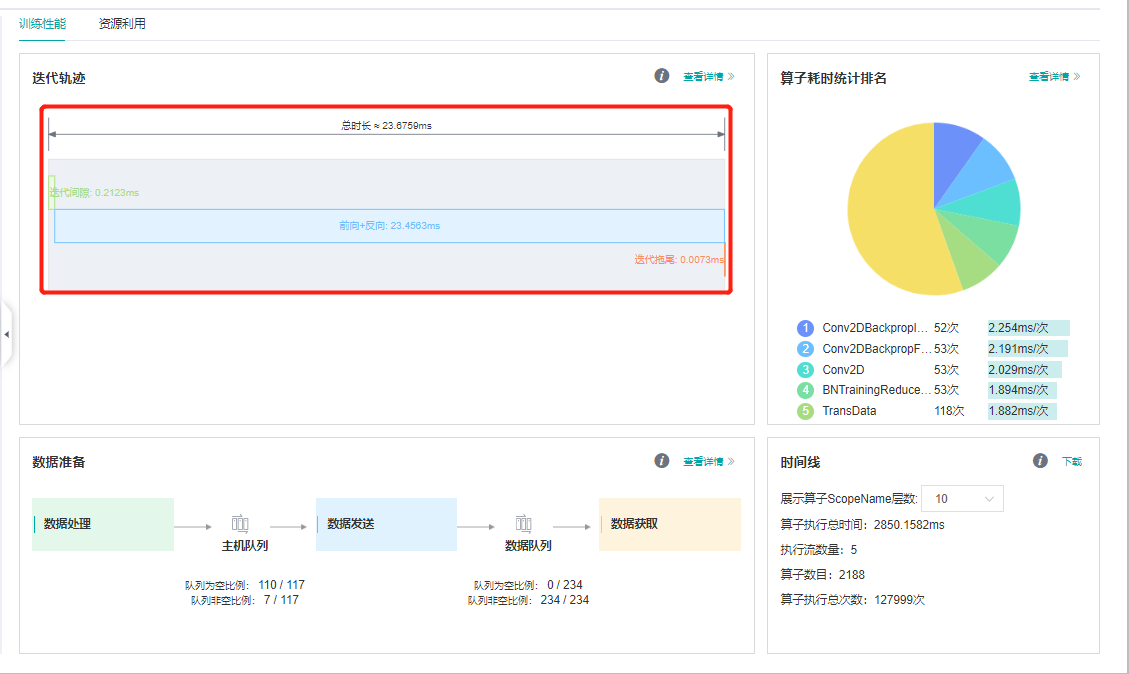Click the 数据处理 stage block

tap(103, 524)
